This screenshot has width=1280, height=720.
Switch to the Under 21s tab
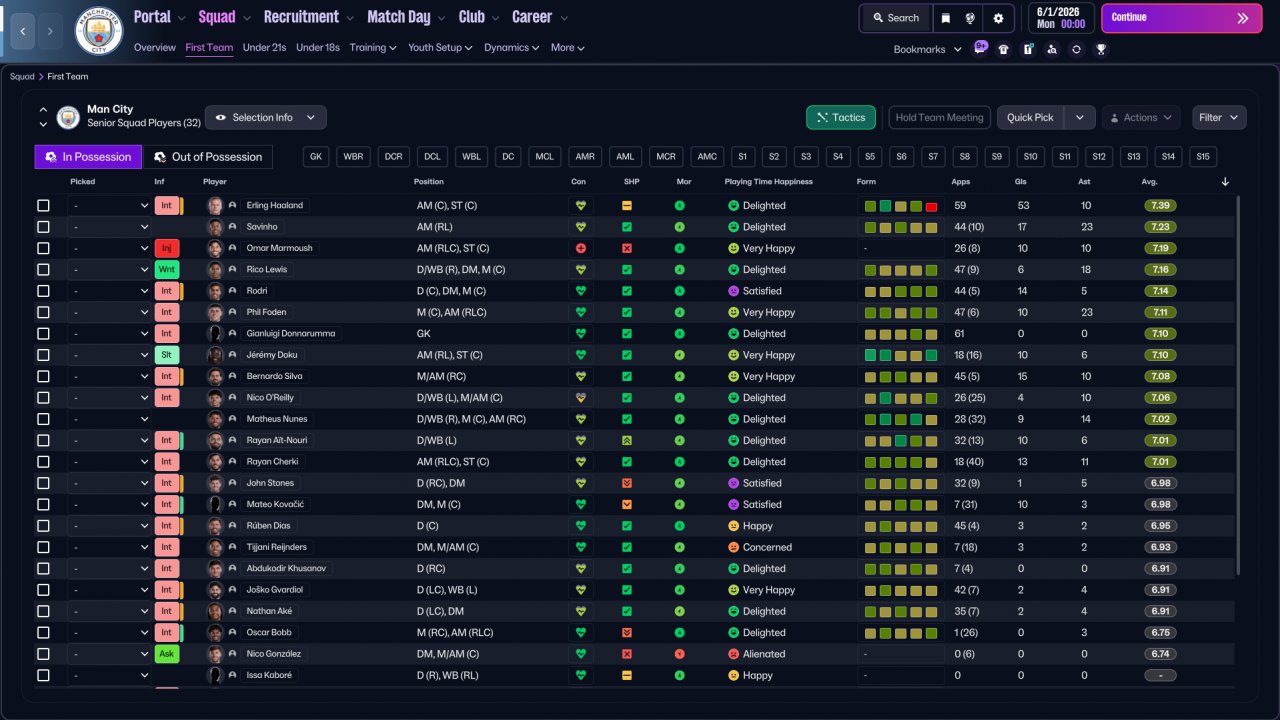[x=264, y=47]
